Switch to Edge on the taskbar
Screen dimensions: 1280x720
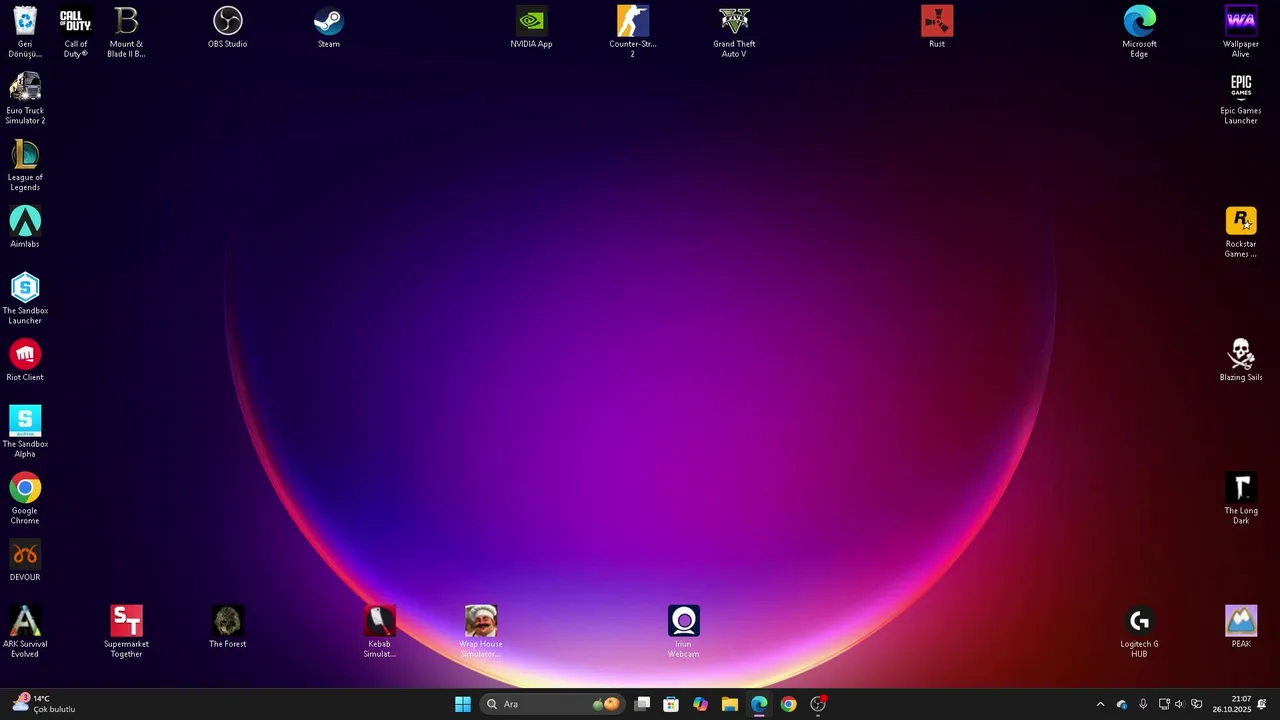[x=759, y=704]
